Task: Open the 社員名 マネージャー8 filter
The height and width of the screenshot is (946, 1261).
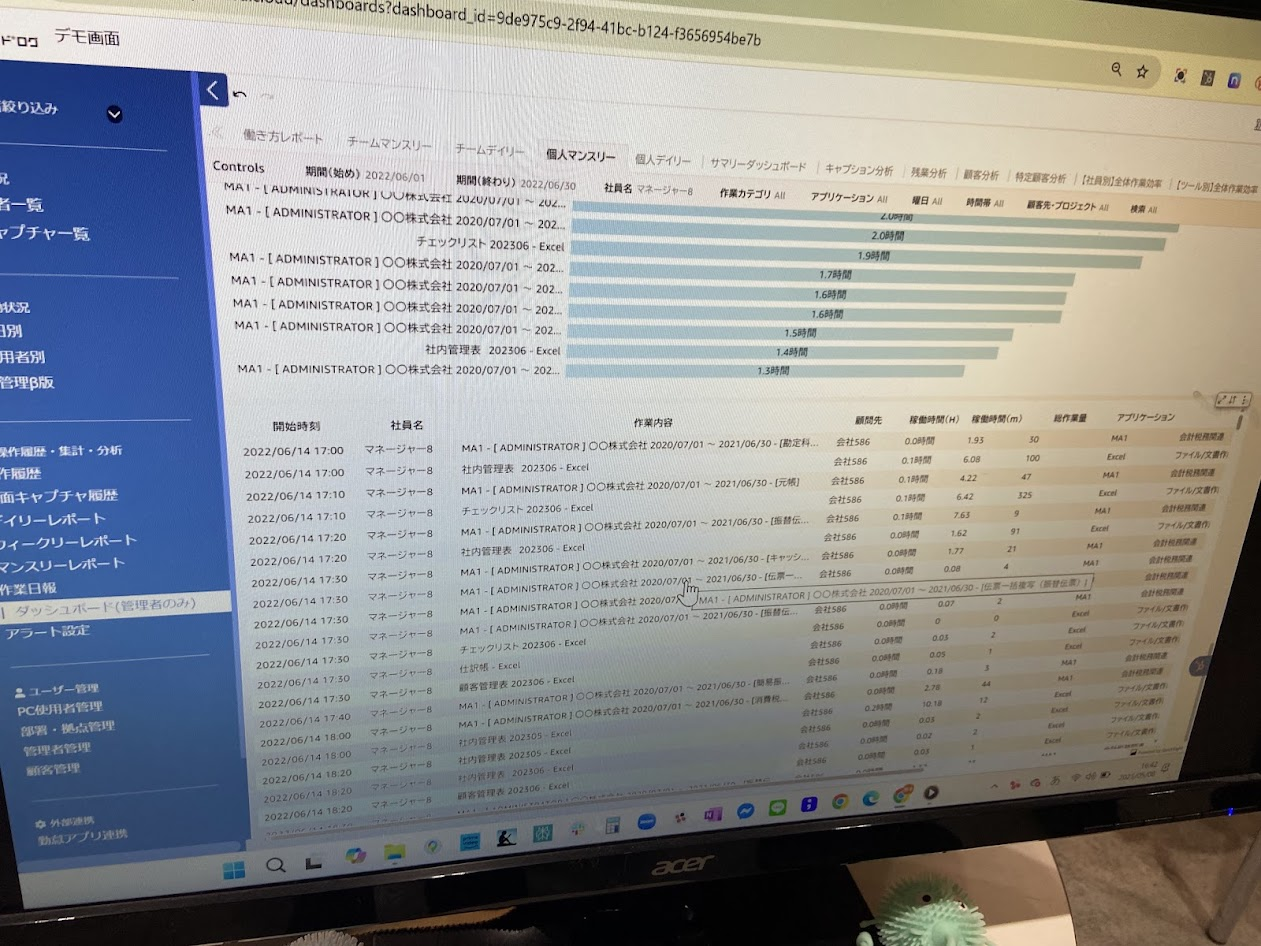Action: coord(648,188)
